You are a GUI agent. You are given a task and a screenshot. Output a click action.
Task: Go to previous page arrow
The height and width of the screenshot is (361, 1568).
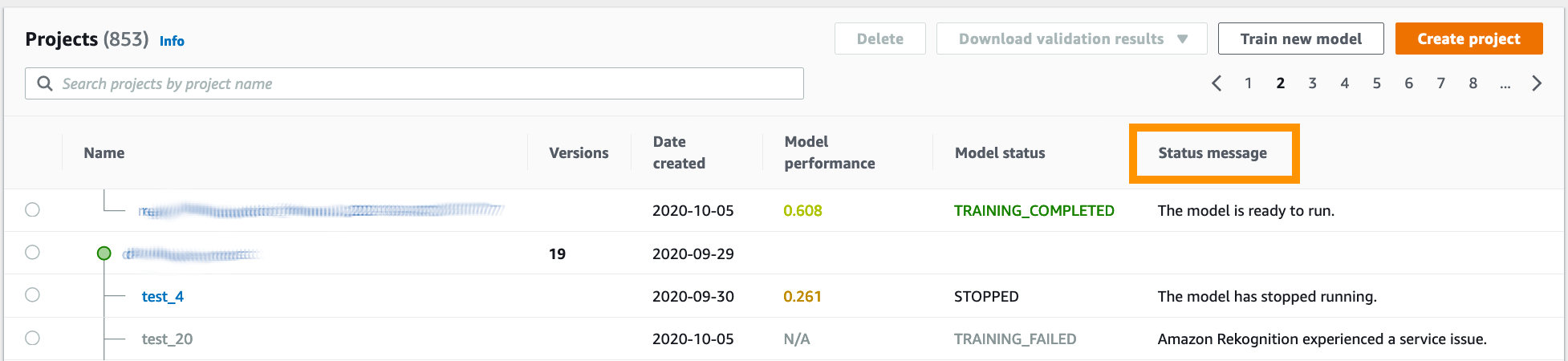(x=1217, y=83)
